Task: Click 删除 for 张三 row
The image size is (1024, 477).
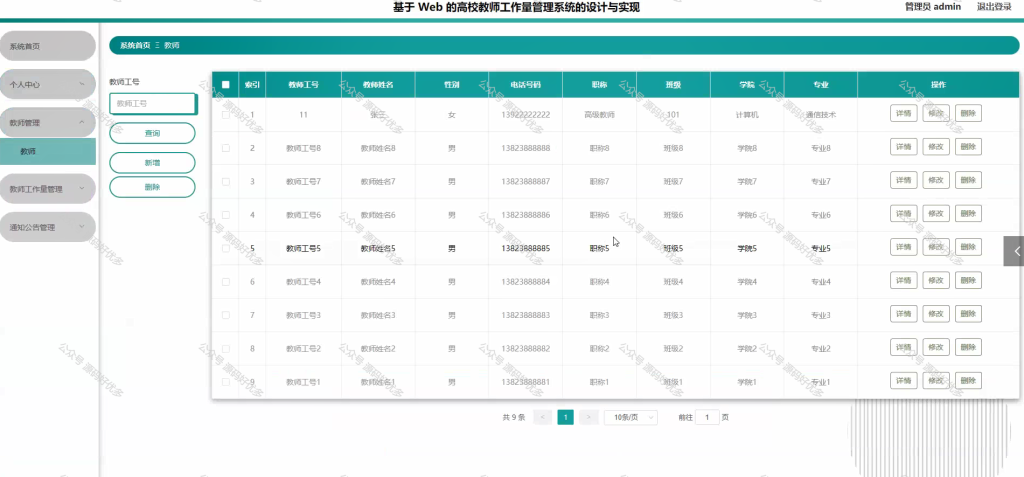Action: [x=968, y=113]
